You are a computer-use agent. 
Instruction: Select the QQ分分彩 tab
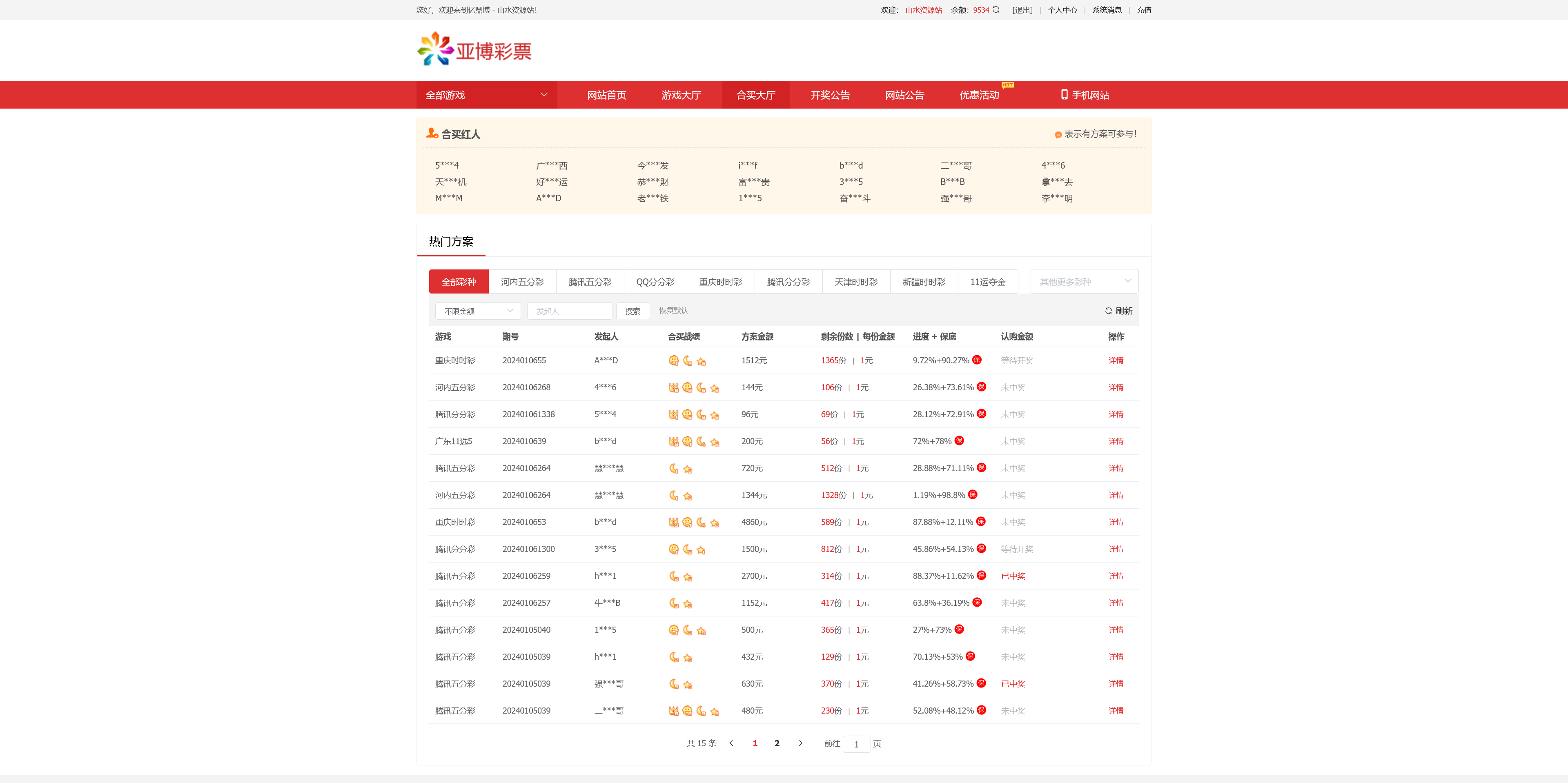click(x=655, y=282)
